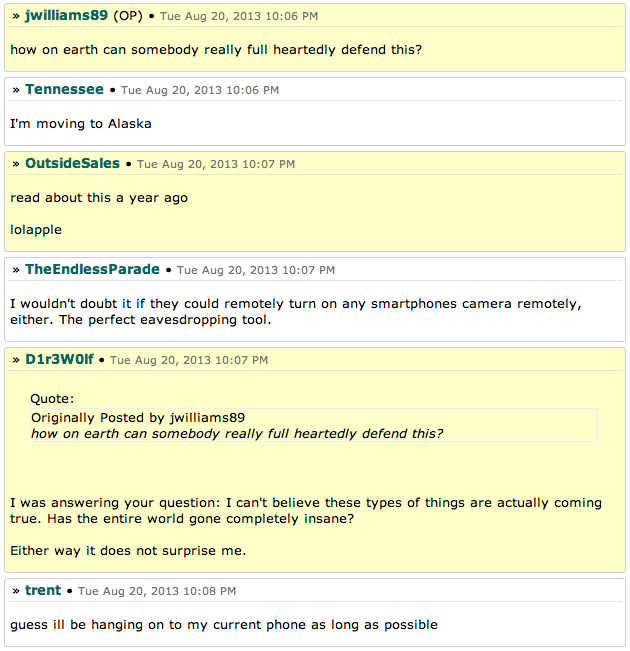Screen dimensions: 630x651
Task: Visit OutsideSales profile link
Action: coord(72,164)
